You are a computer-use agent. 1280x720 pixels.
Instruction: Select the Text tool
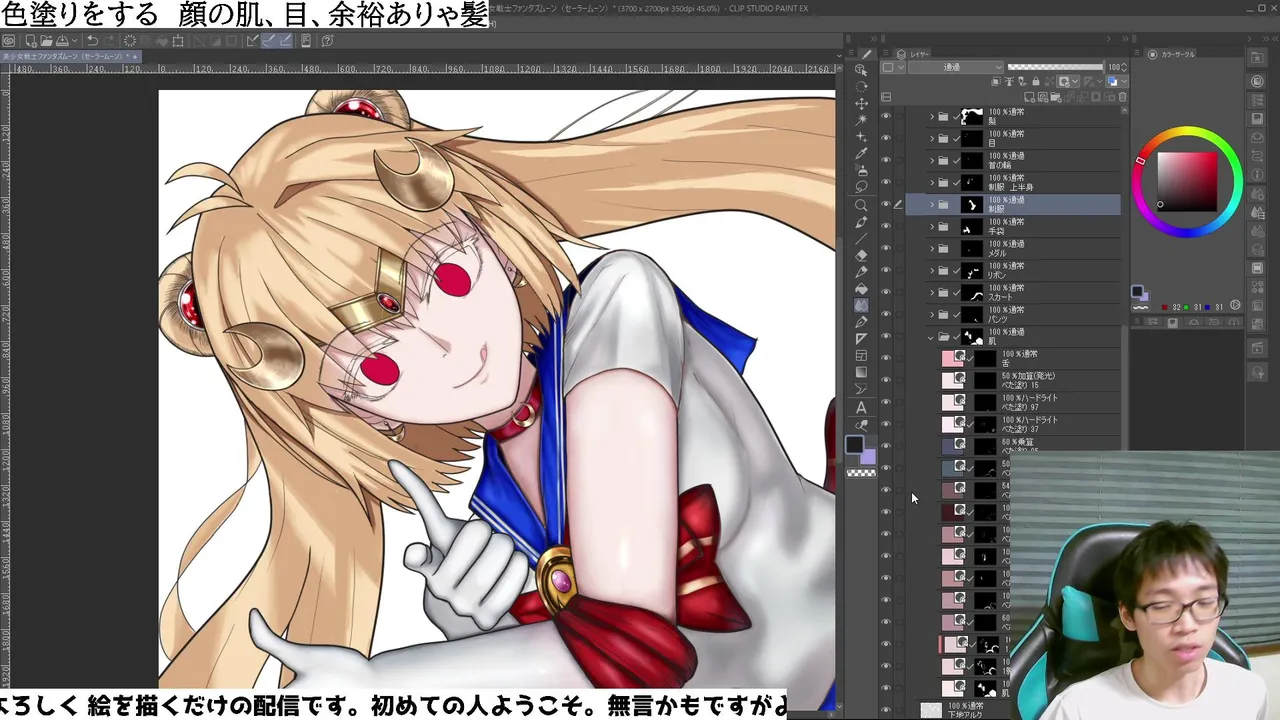pyautogui.click(x=861, y=408)
